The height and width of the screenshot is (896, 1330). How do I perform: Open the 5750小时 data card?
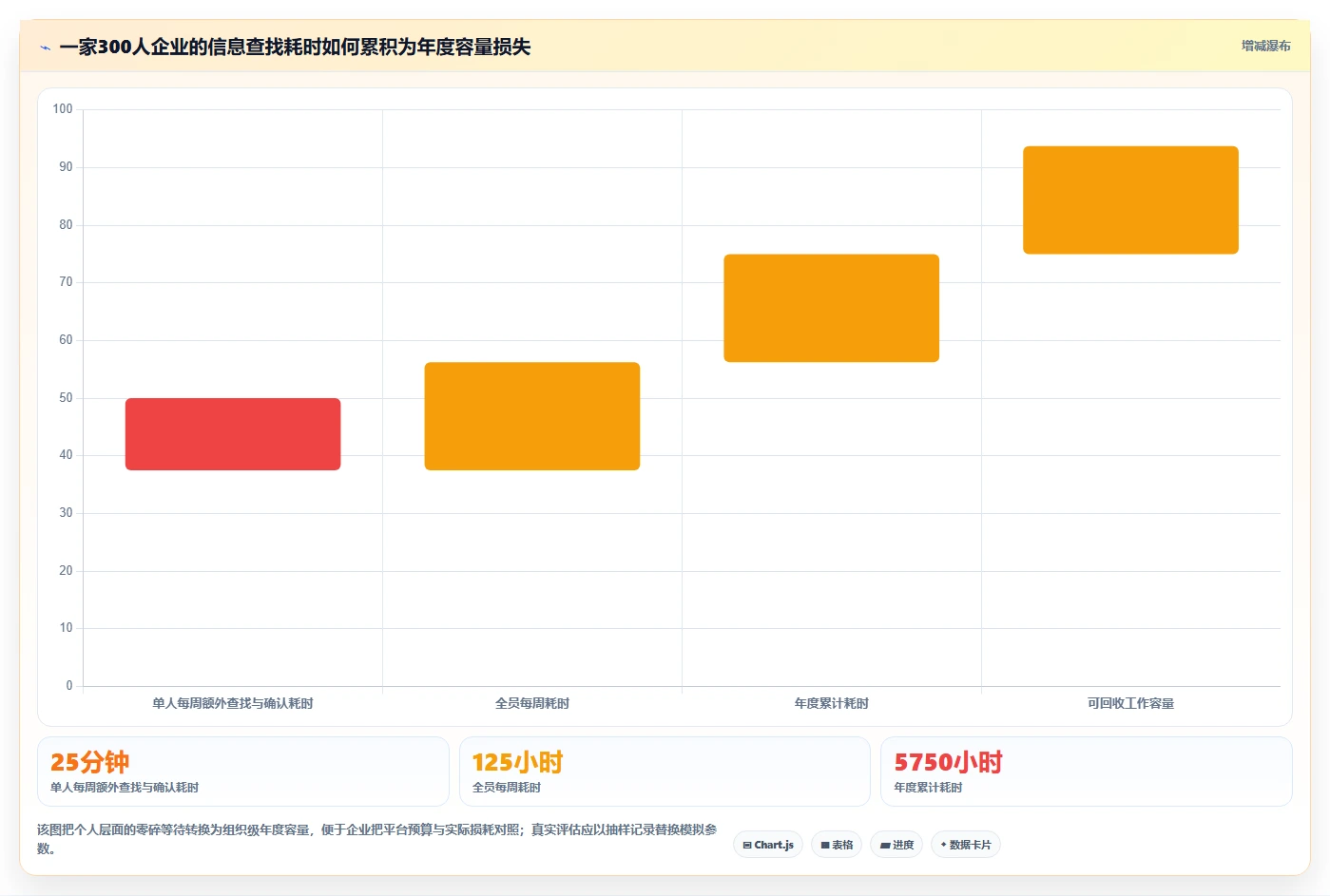(1087, 772)
